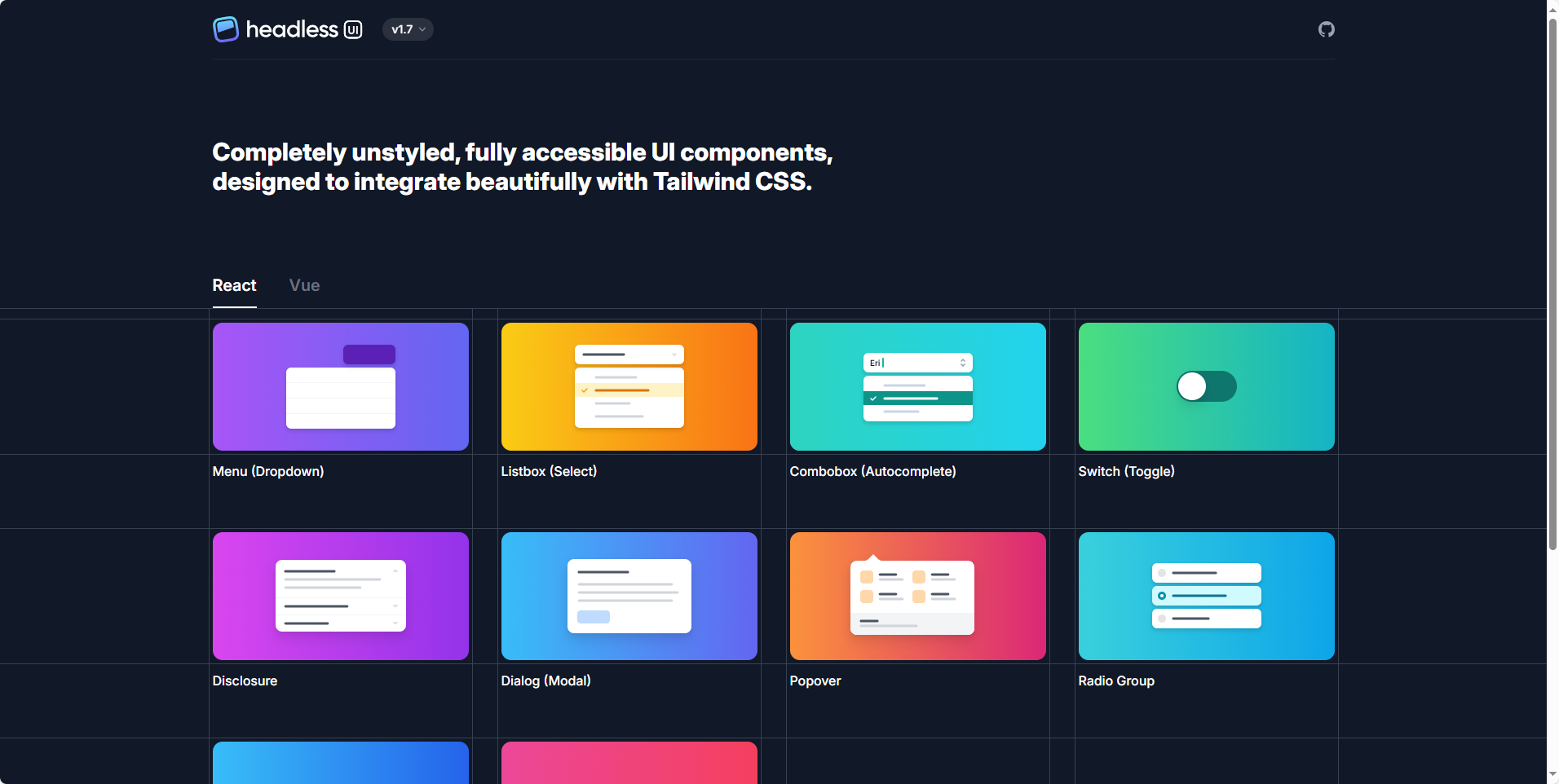The height and width of the screenshot is (784, 1559).
Task: Click the Switch (Toggle) text label
Action: (1126, 471)
